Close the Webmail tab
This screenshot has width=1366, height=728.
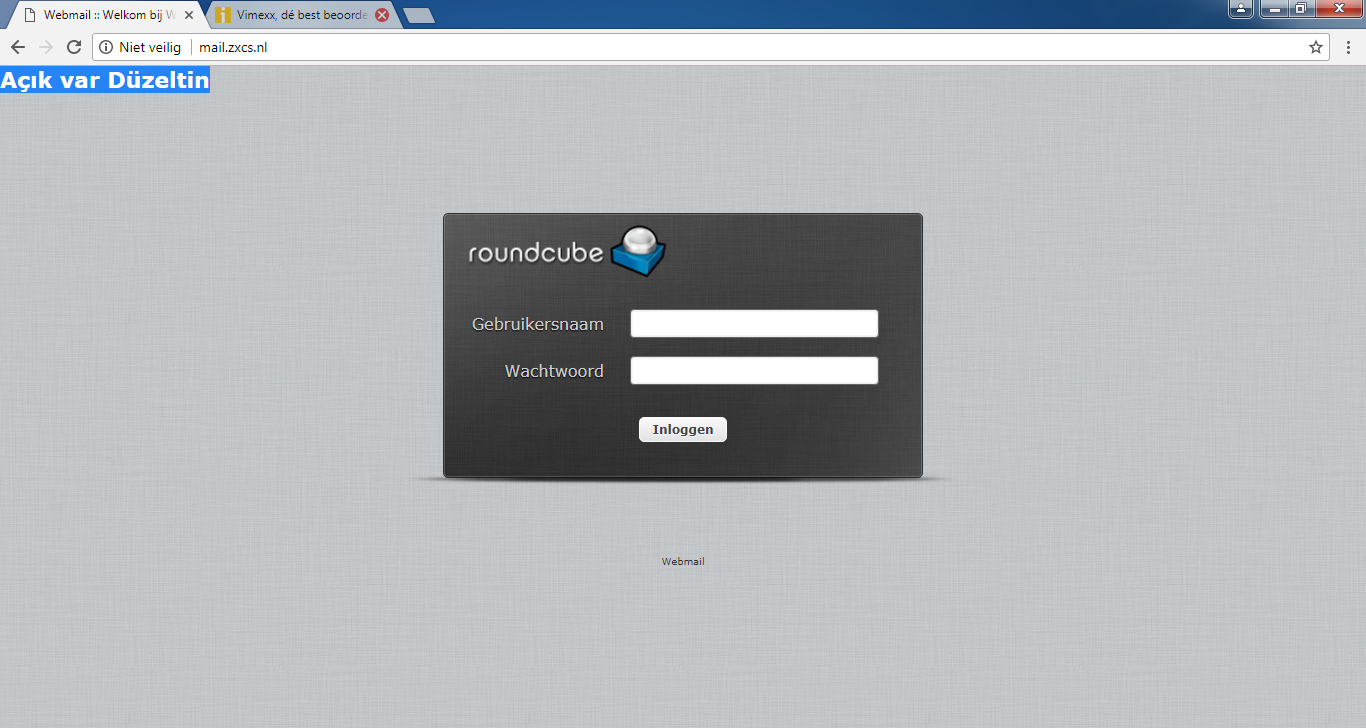[x=189, y=15]
